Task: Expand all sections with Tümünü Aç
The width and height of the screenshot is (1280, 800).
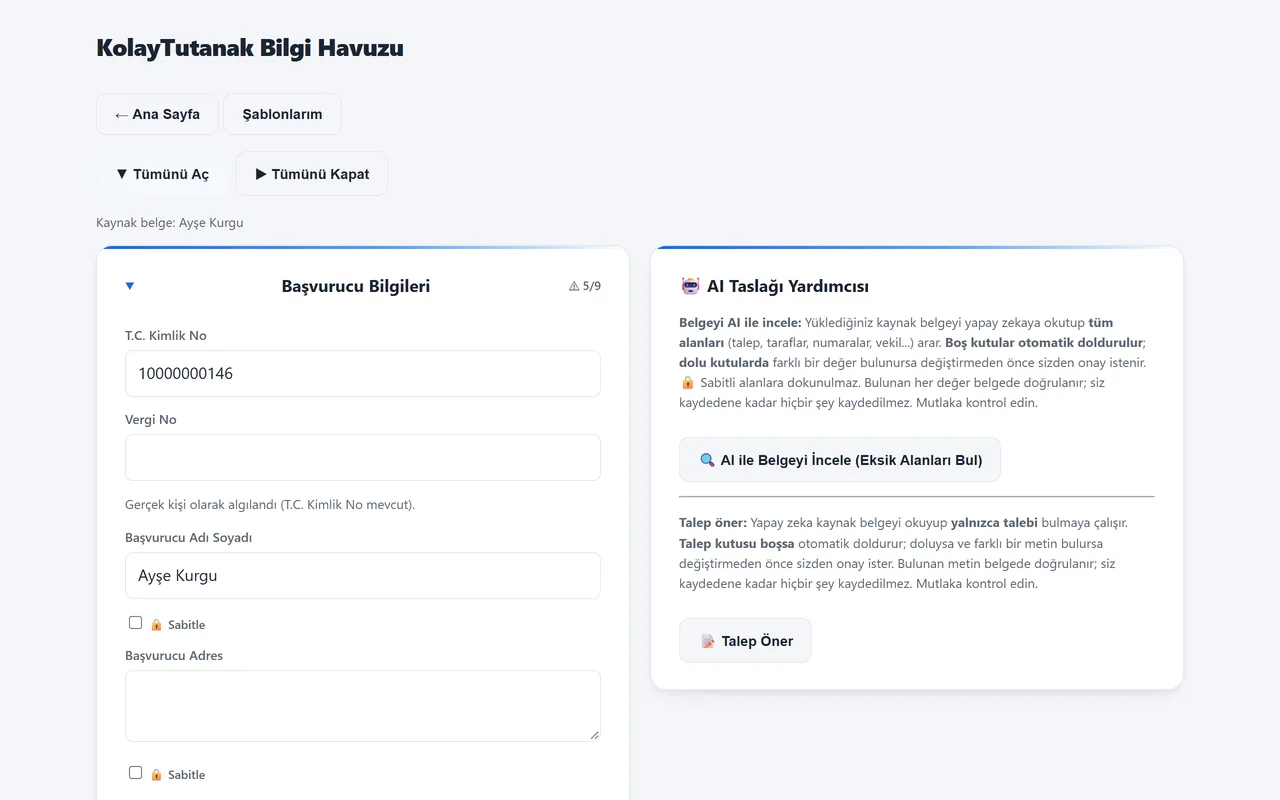Action: [x=162, y=174]
